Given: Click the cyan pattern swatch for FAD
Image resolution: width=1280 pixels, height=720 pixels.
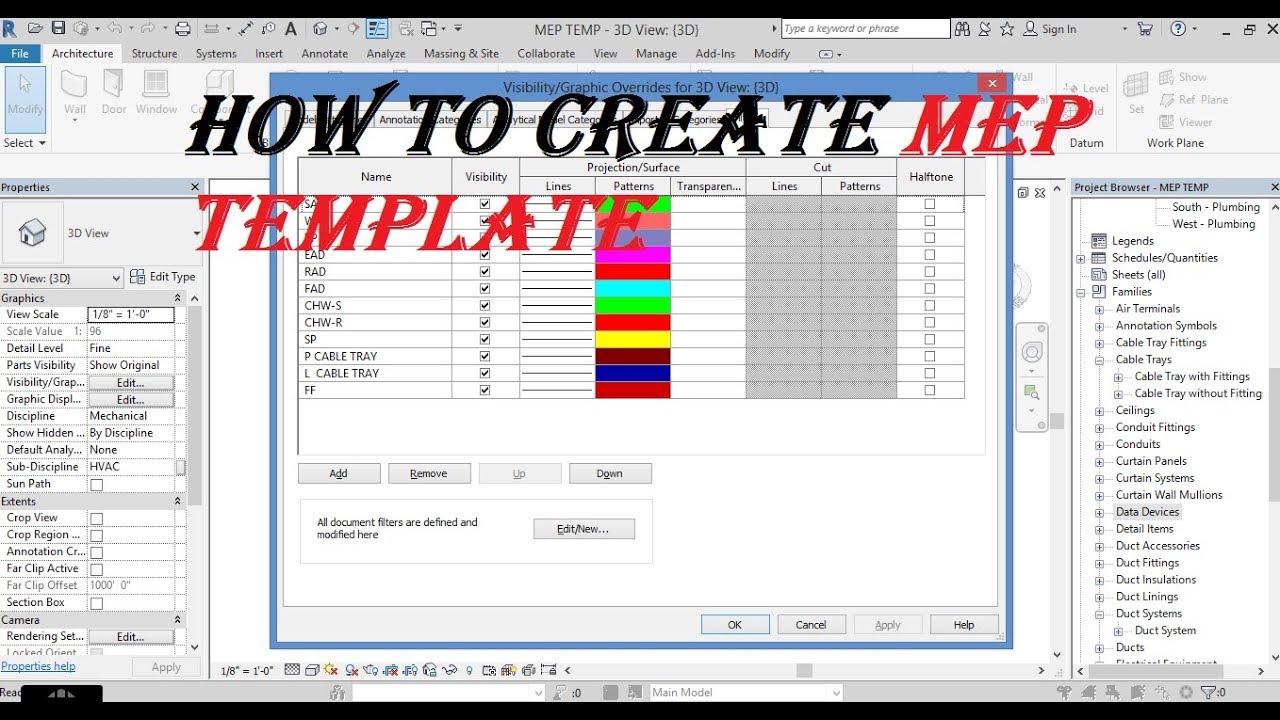Looking at the screenshot, I should point(633,288).
